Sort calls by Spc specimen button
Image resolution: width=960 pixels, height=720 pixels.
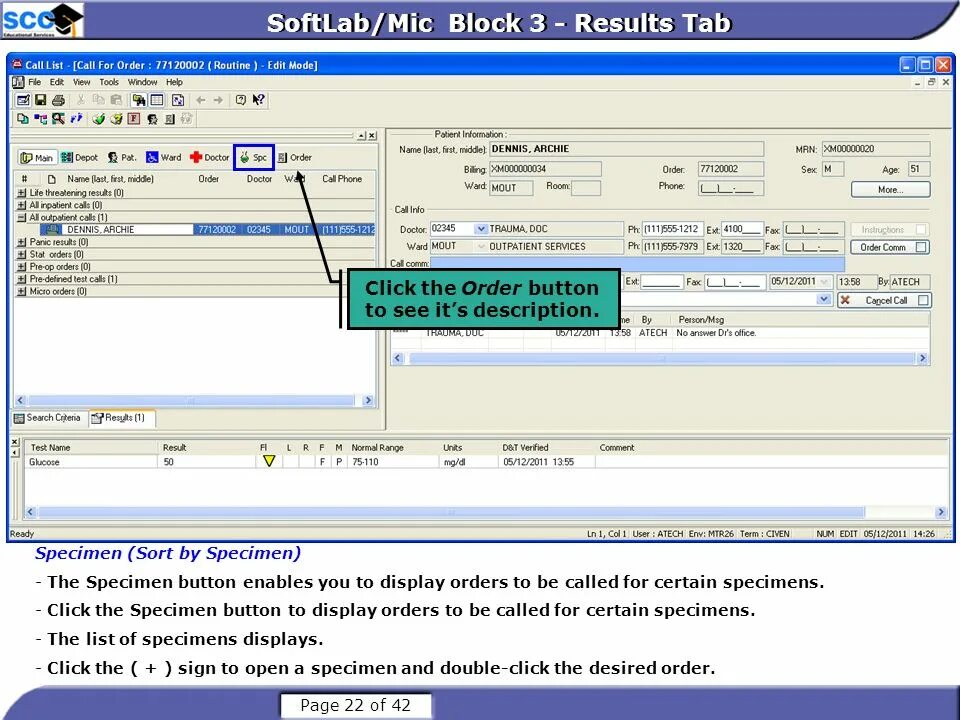[253, 157]
